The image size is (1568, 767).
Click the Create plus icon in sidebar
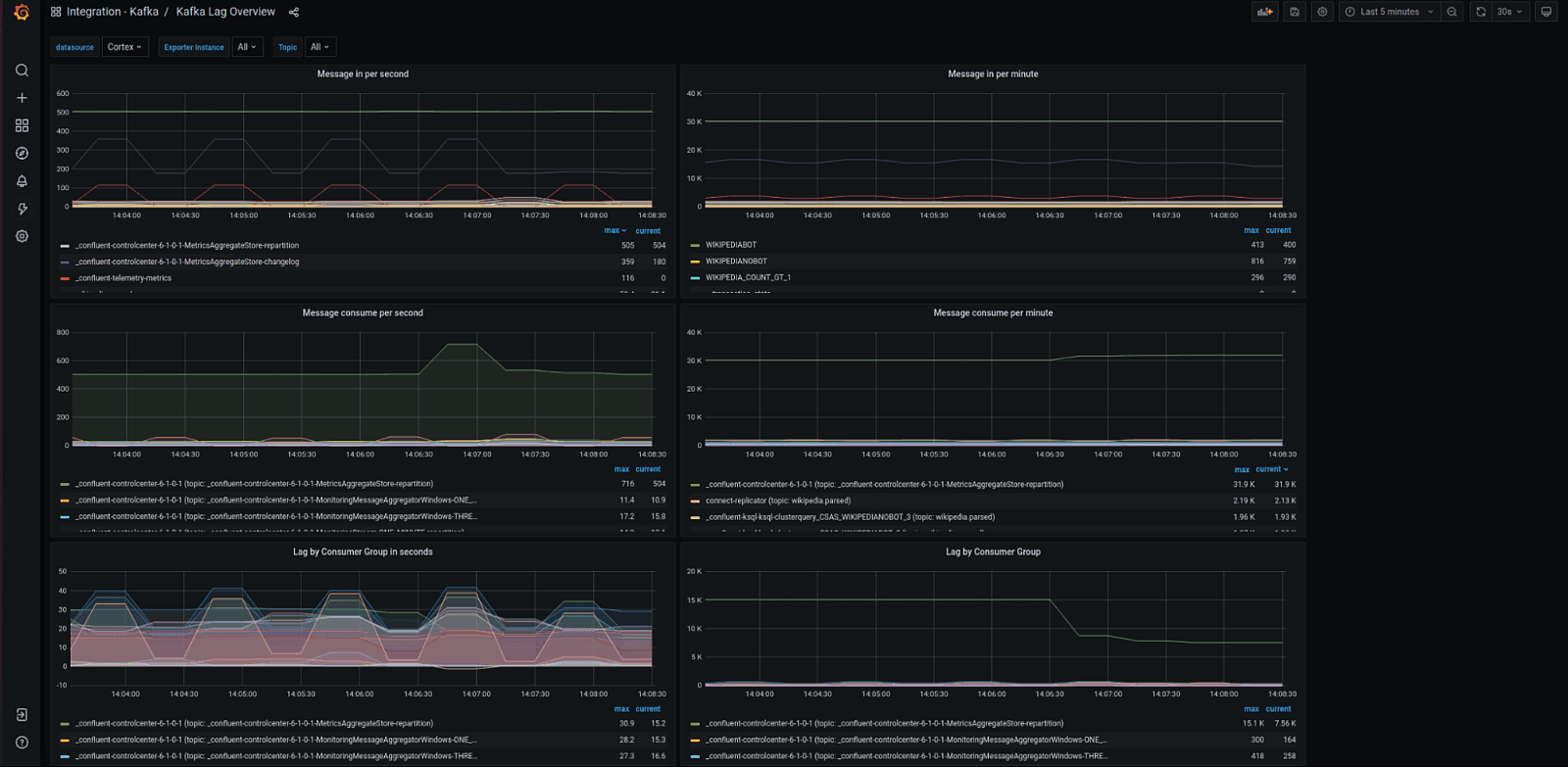[22, 98]
